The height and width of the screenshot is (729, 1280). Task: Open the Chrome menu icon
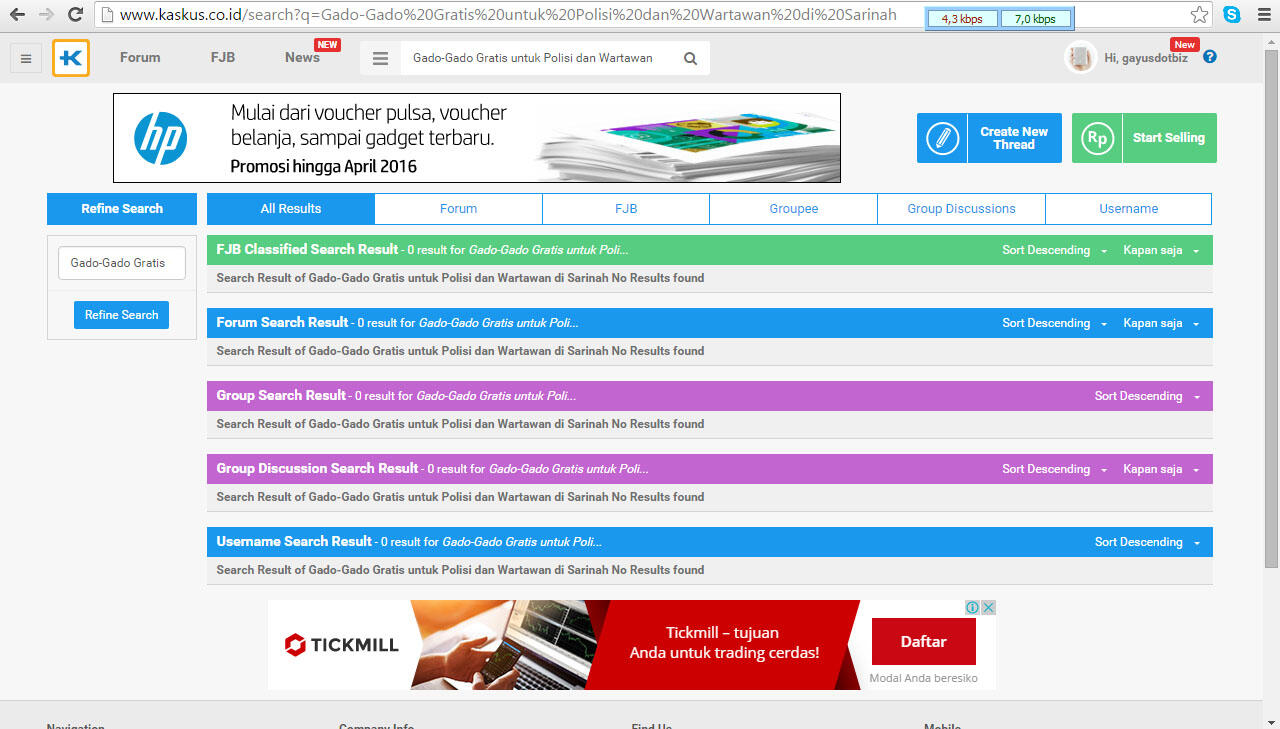[x=1263, y=15]
